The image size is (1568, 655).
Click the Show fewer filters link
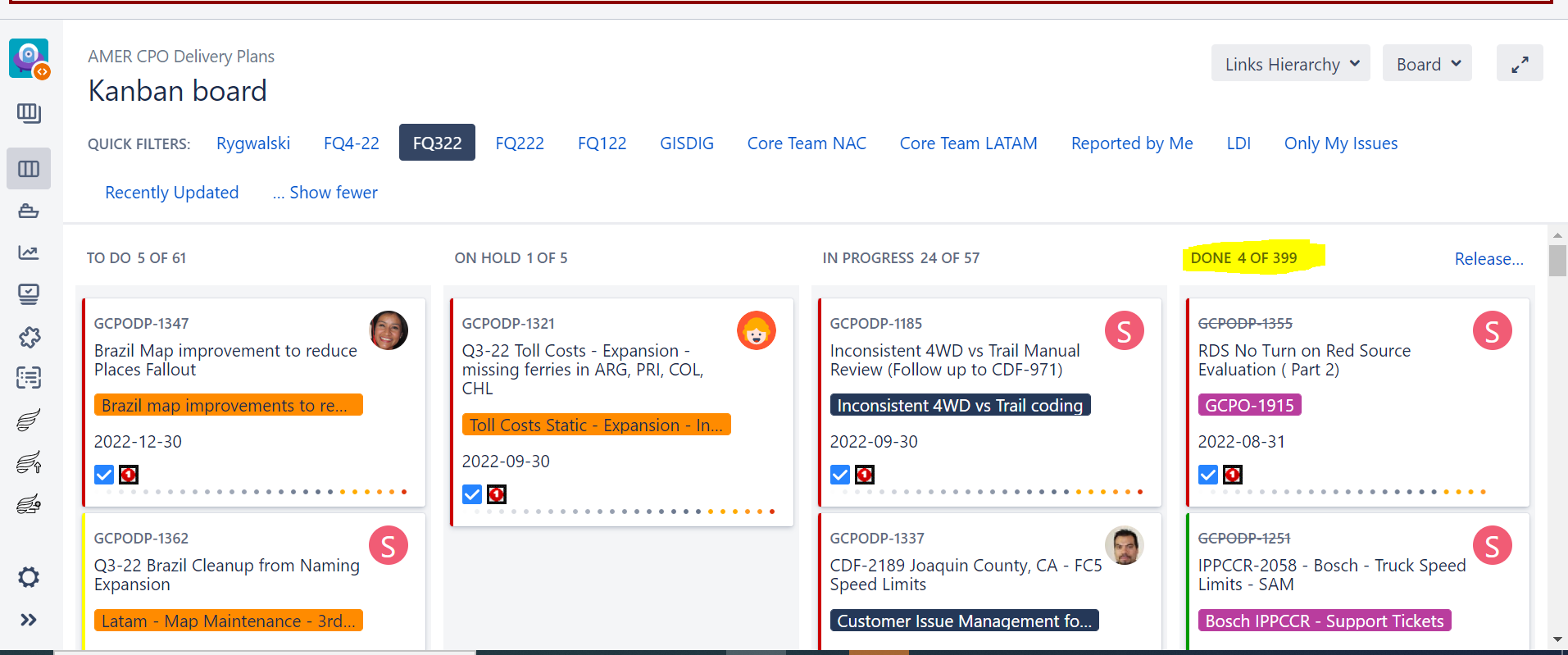pyautogui.click(x=325, y=193)
